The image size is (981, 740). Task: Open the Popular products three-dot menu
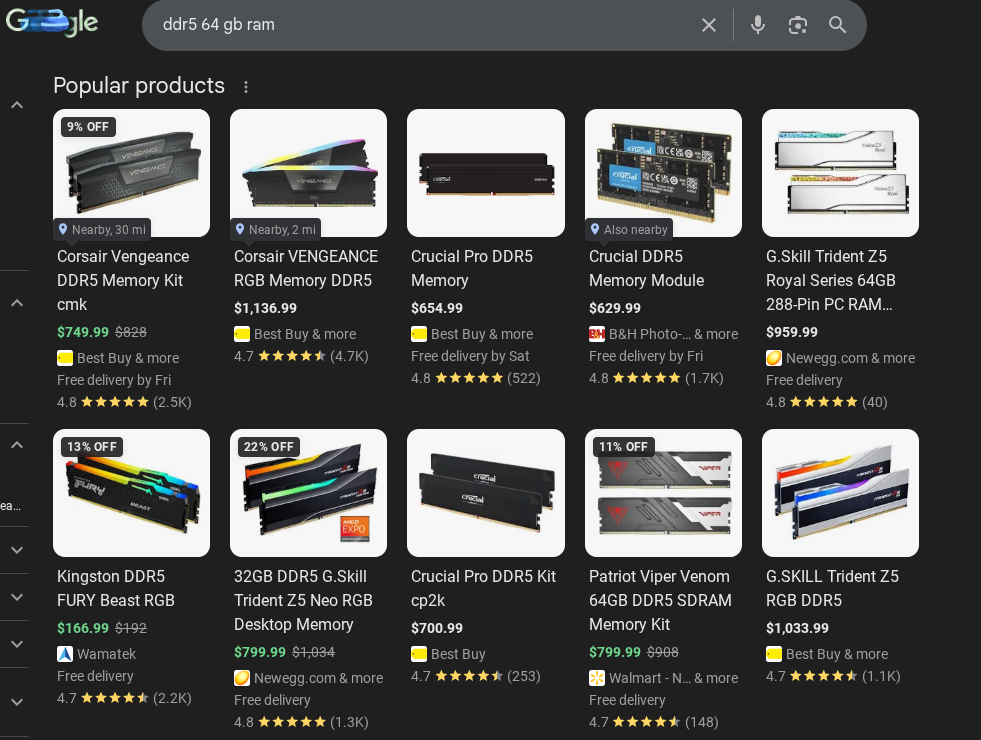pyautogui.click(x=246, y=87)
